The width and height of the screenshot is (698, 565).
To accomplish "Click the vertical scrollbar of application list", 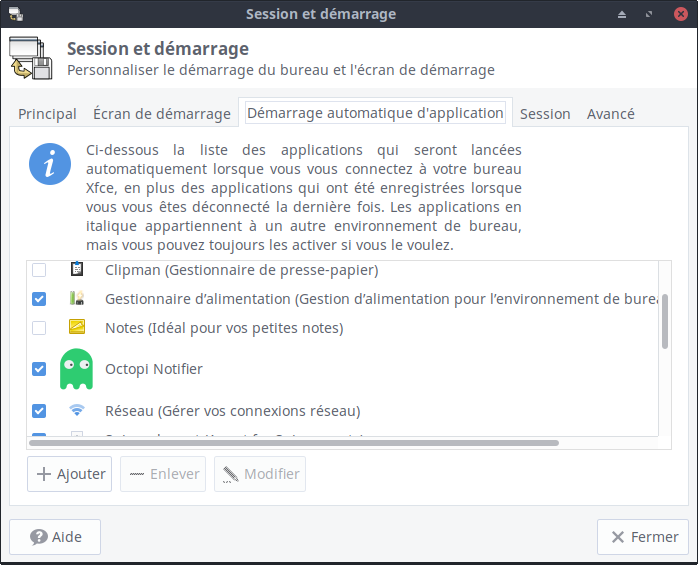I will pyautogui.click(x=665, y=321).
